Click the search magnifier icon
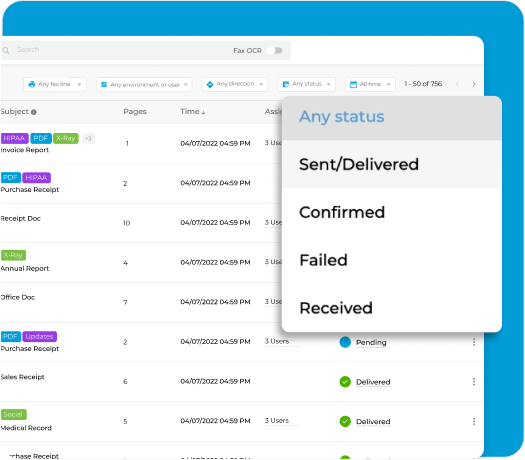The width and height of the screenshot is (525, 460). [x=6, y=51]
